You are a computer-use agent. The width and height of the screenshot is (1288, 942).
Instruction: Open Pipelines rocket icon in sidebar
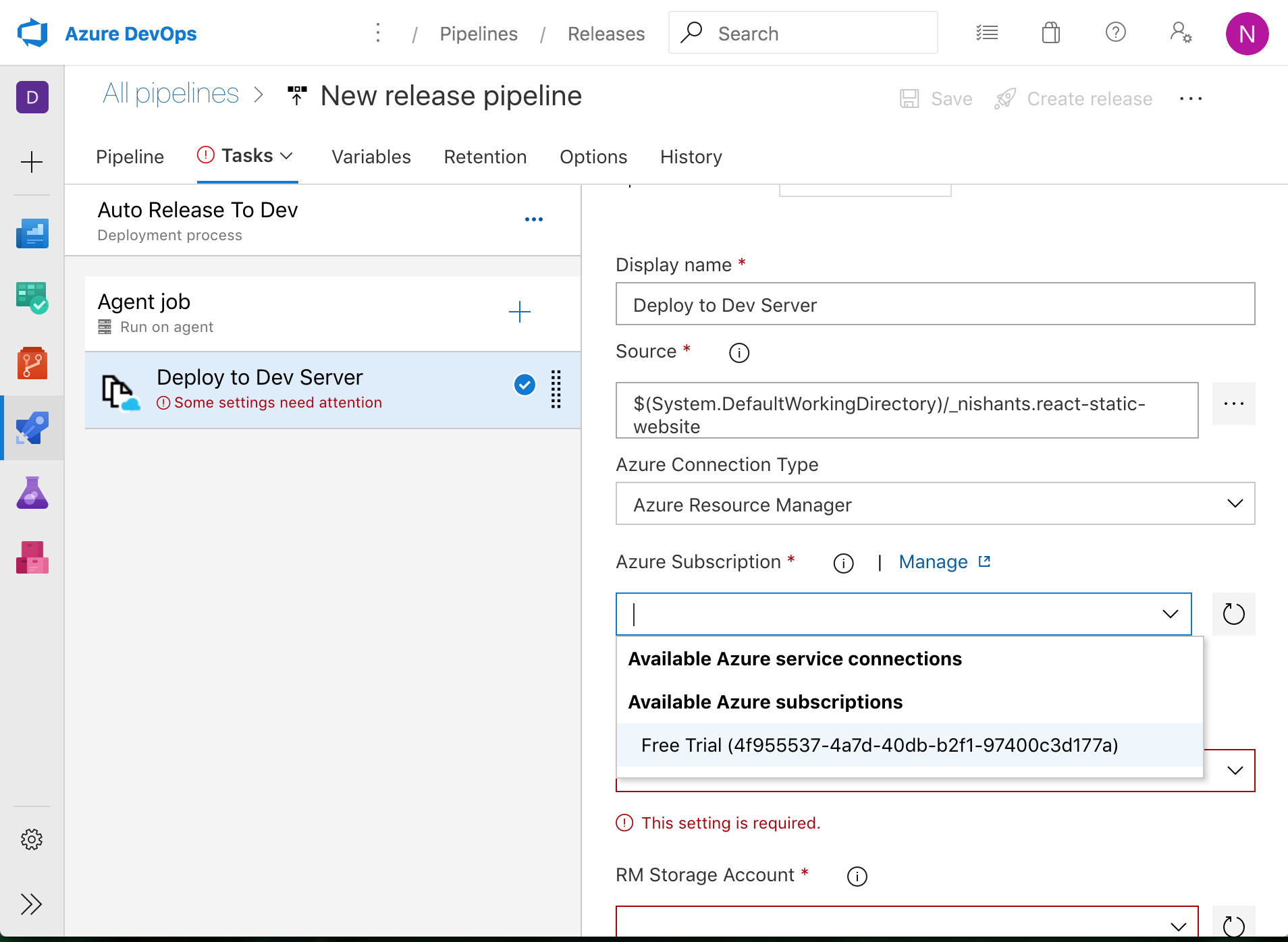click(32, 428)
